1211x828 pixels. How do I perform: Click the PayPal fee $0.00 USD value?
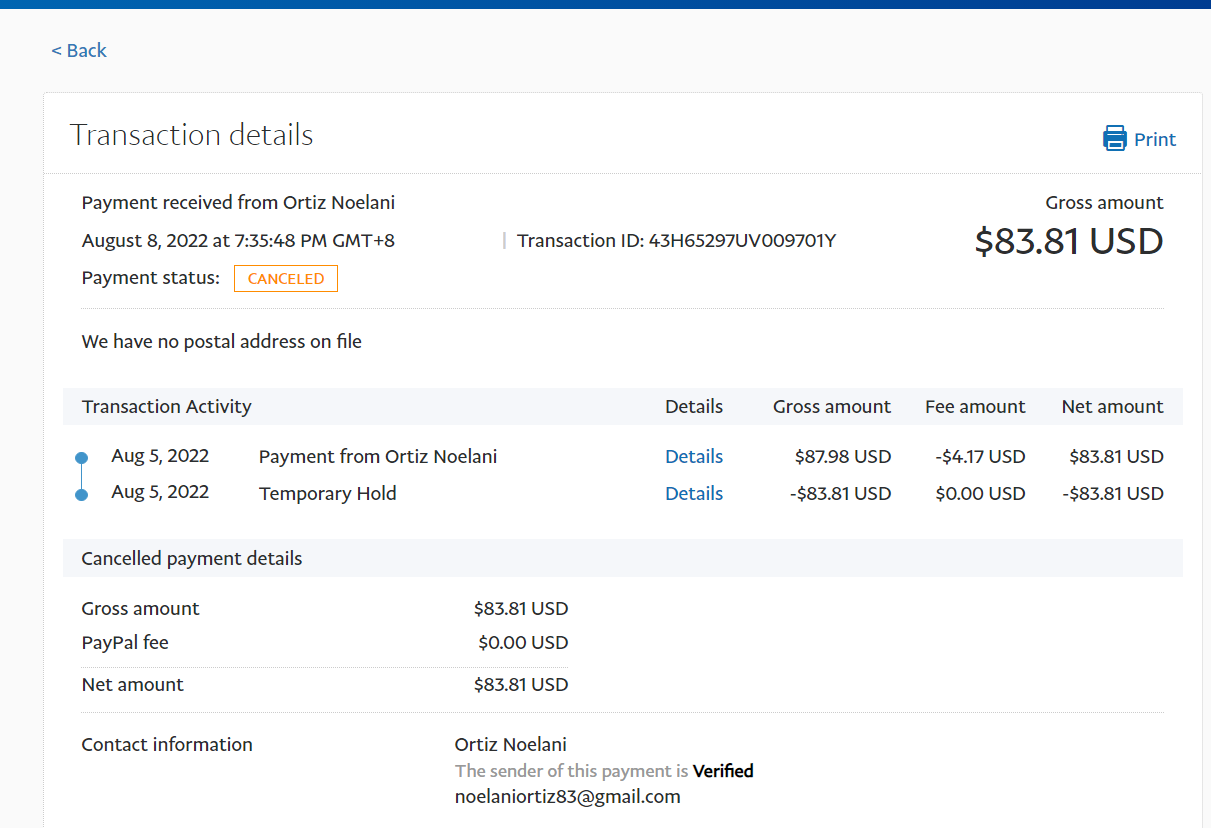[522, 642]
